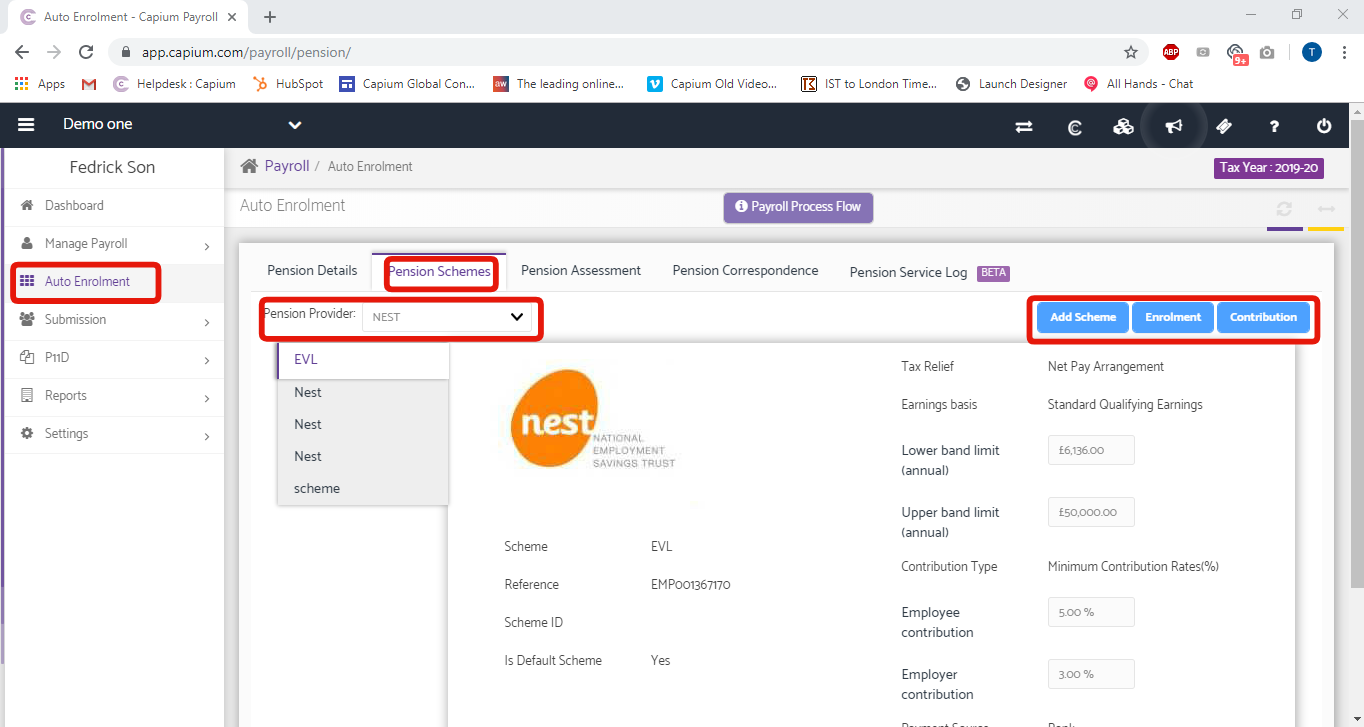Click Enrolment button

pos(1173,317)
